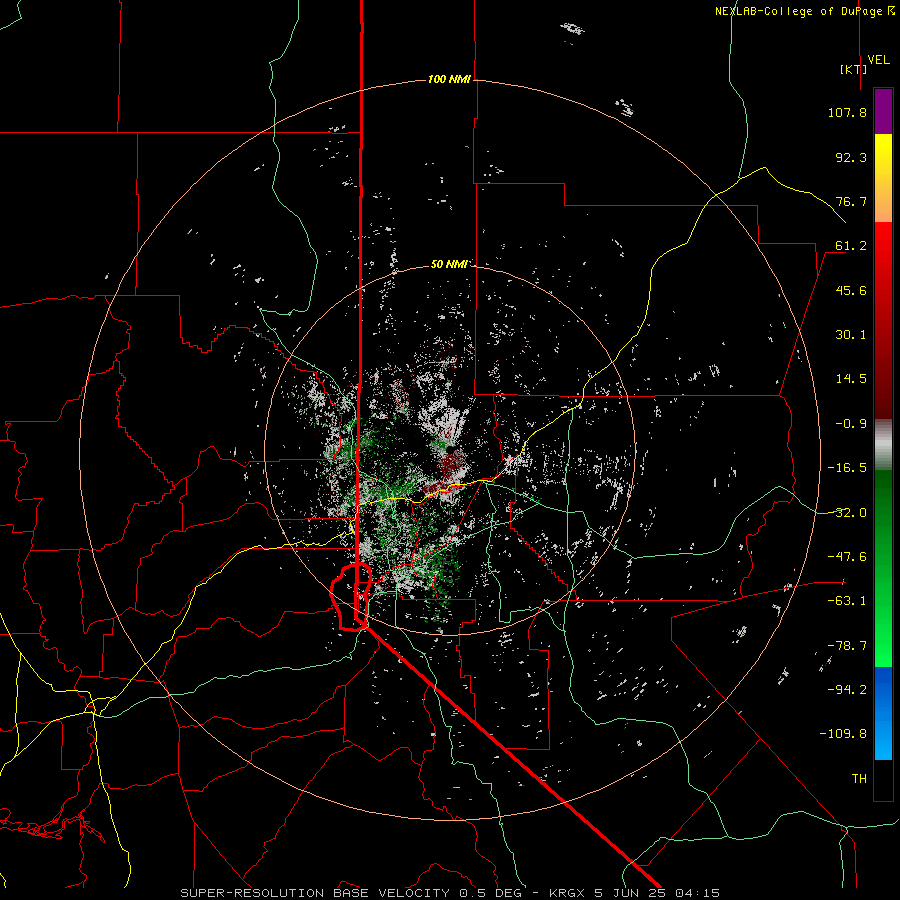Select the -0.9 velocity scale value
This screenshot has width=900, height=900.
(x=851, y=424)
